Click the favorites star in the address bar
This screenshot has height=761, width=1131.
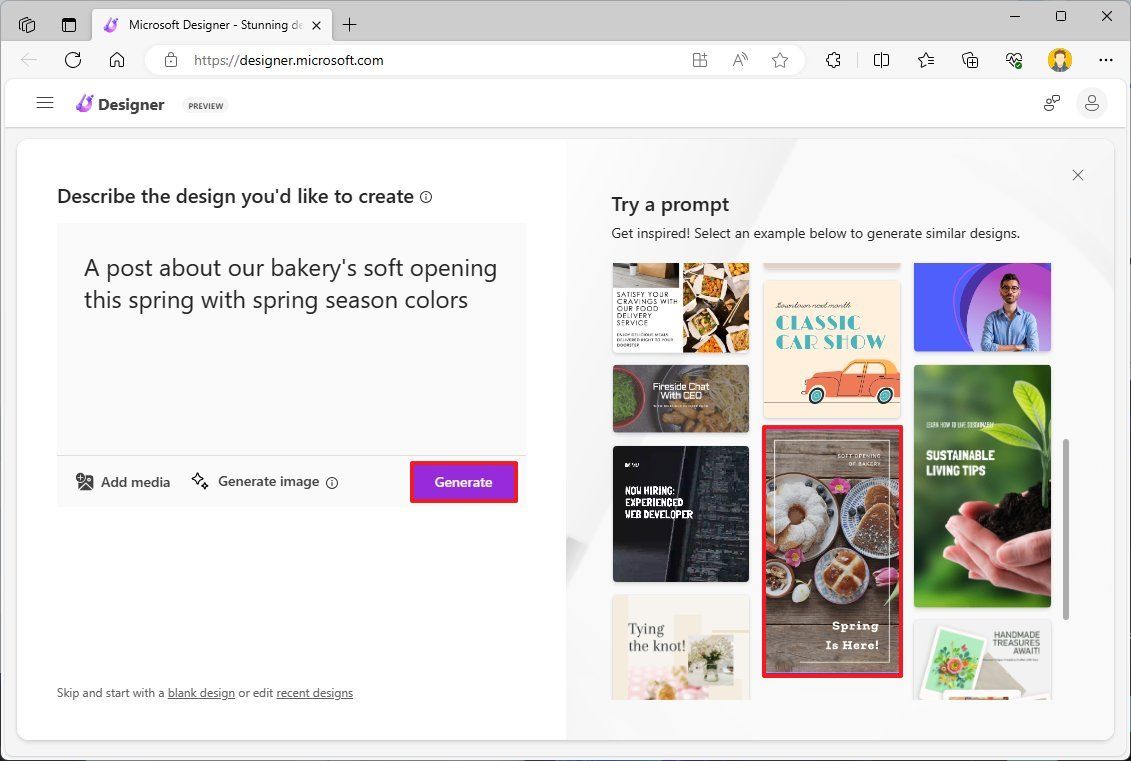point(780,60)
